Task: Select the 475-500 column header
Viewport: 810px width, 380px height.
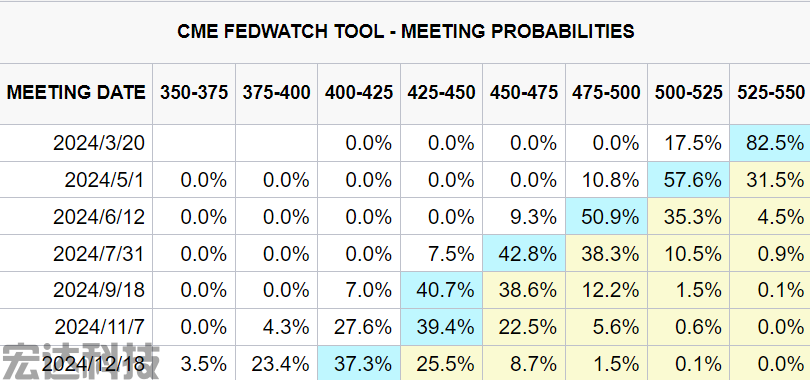Action: point(606,93)
